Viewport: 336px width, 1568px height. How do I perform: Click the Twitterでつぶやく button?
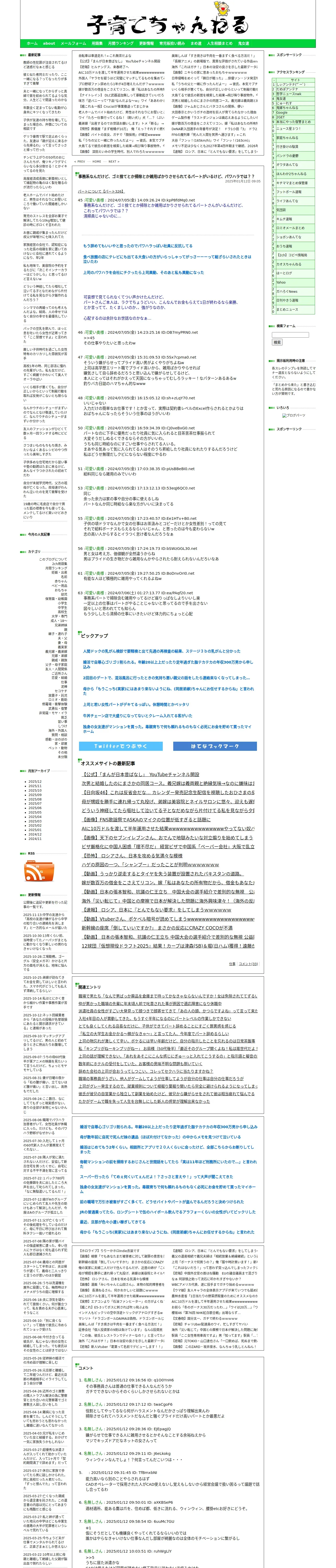pos(121,746)
